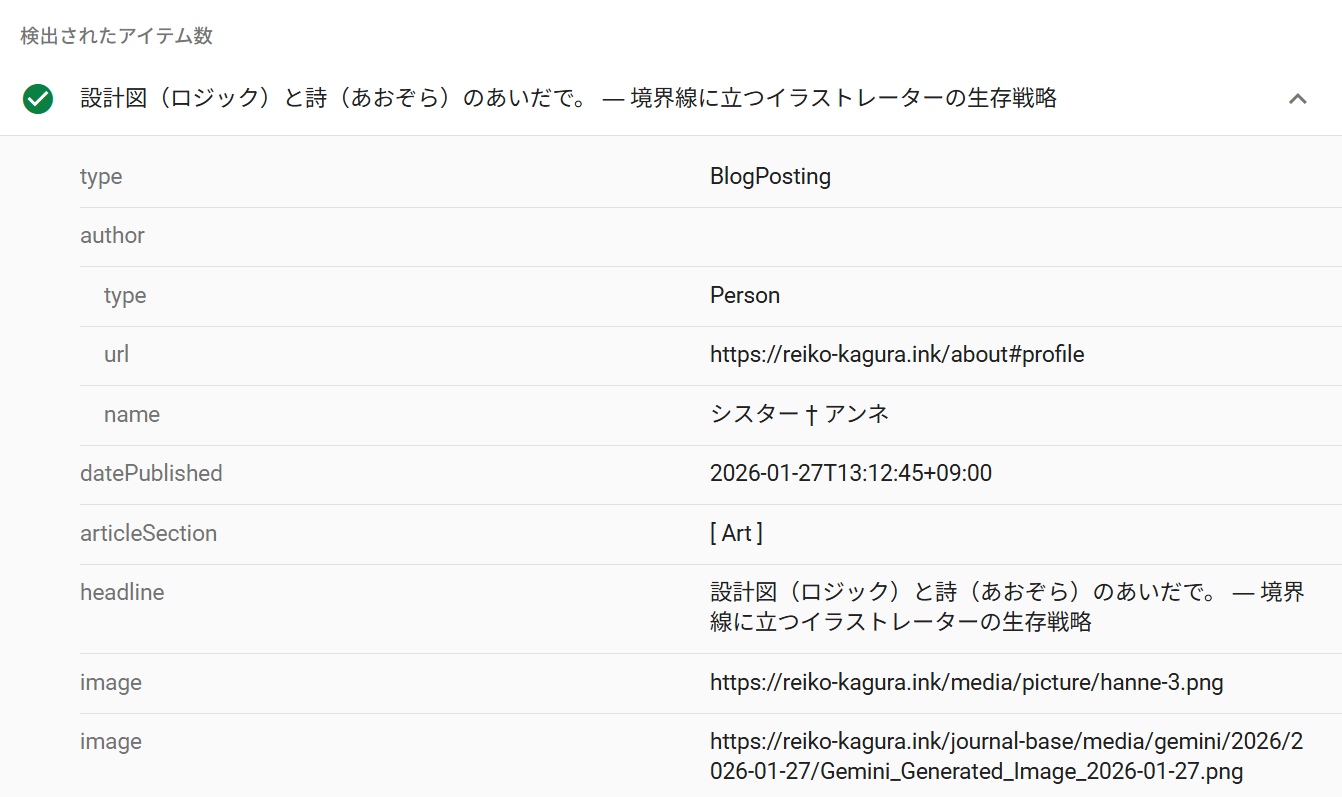The width and height of the screenshot is (1342, 797).
Task: Select the second image property row
Action: click(x=111, y=741)
